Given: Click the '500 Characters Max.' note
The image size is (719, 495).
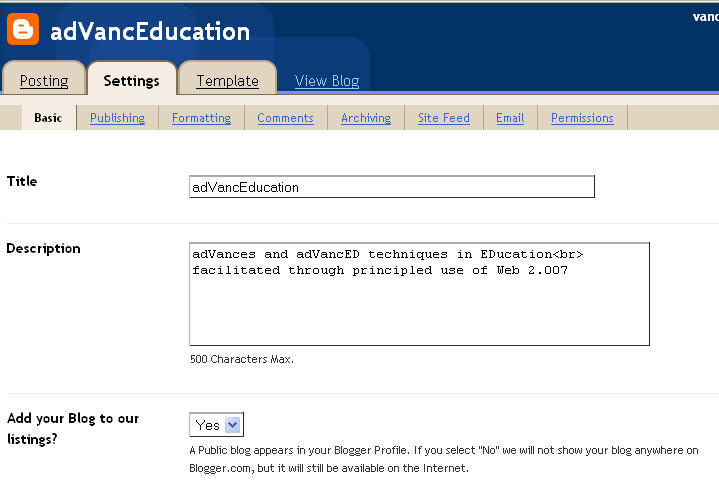Looking at the screenshot, I should tap(242, 359).
